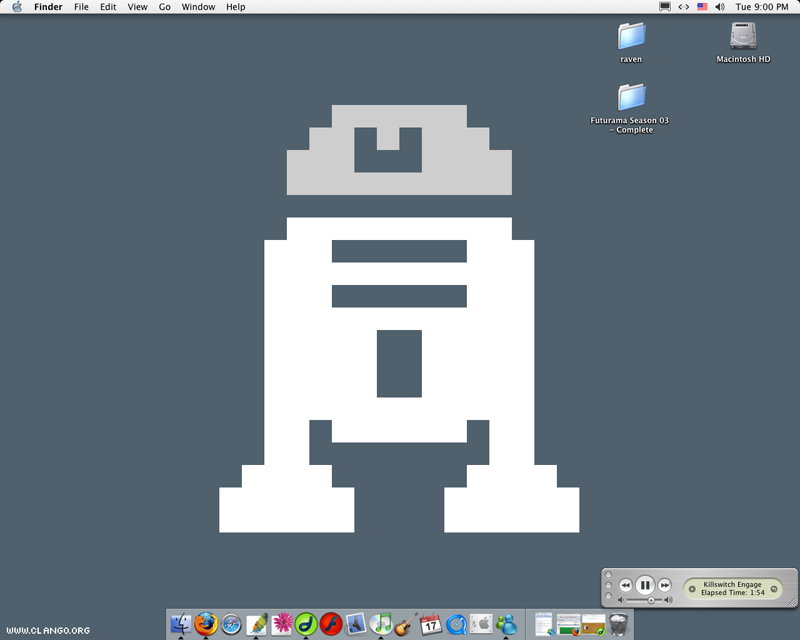Select the Futurama Season 03 folder
Image resolution: width=800 pixels, height=640 pixels.
[x=631, y=97]
